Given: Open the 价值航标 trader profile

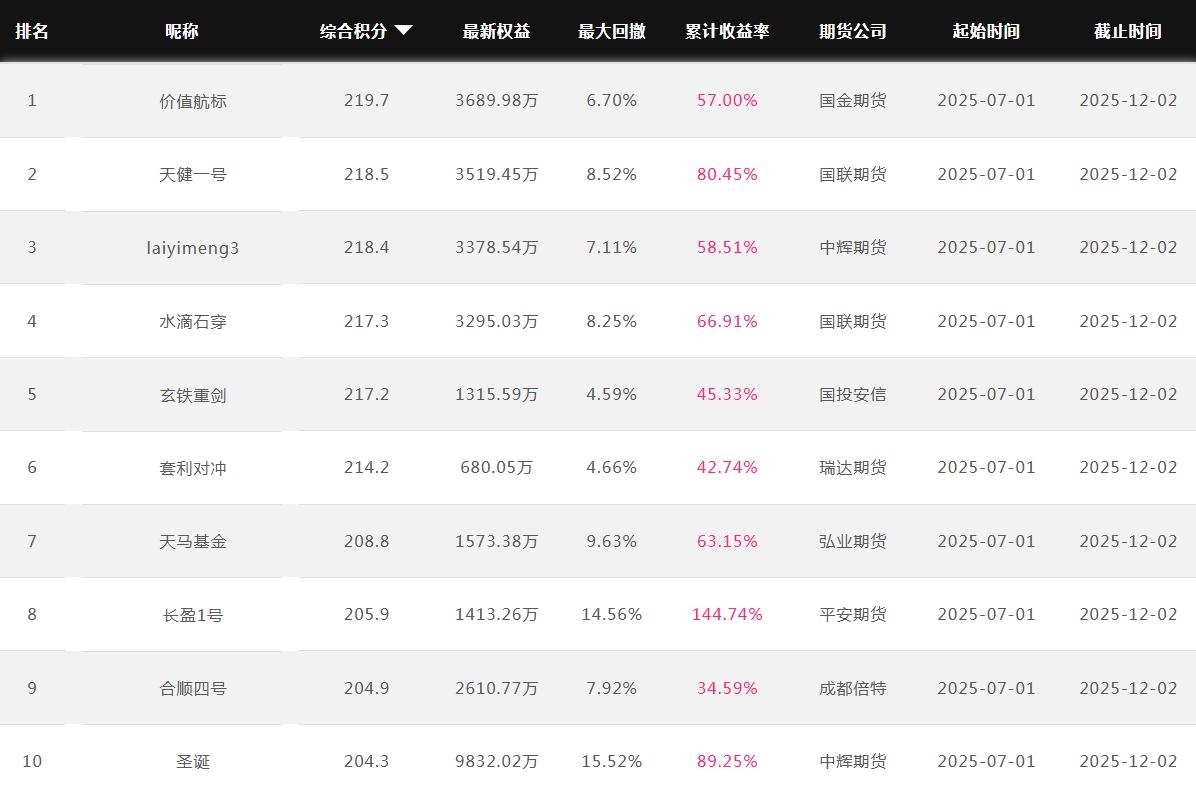Looking at the screenshot, I should click(x=193, y=101).
